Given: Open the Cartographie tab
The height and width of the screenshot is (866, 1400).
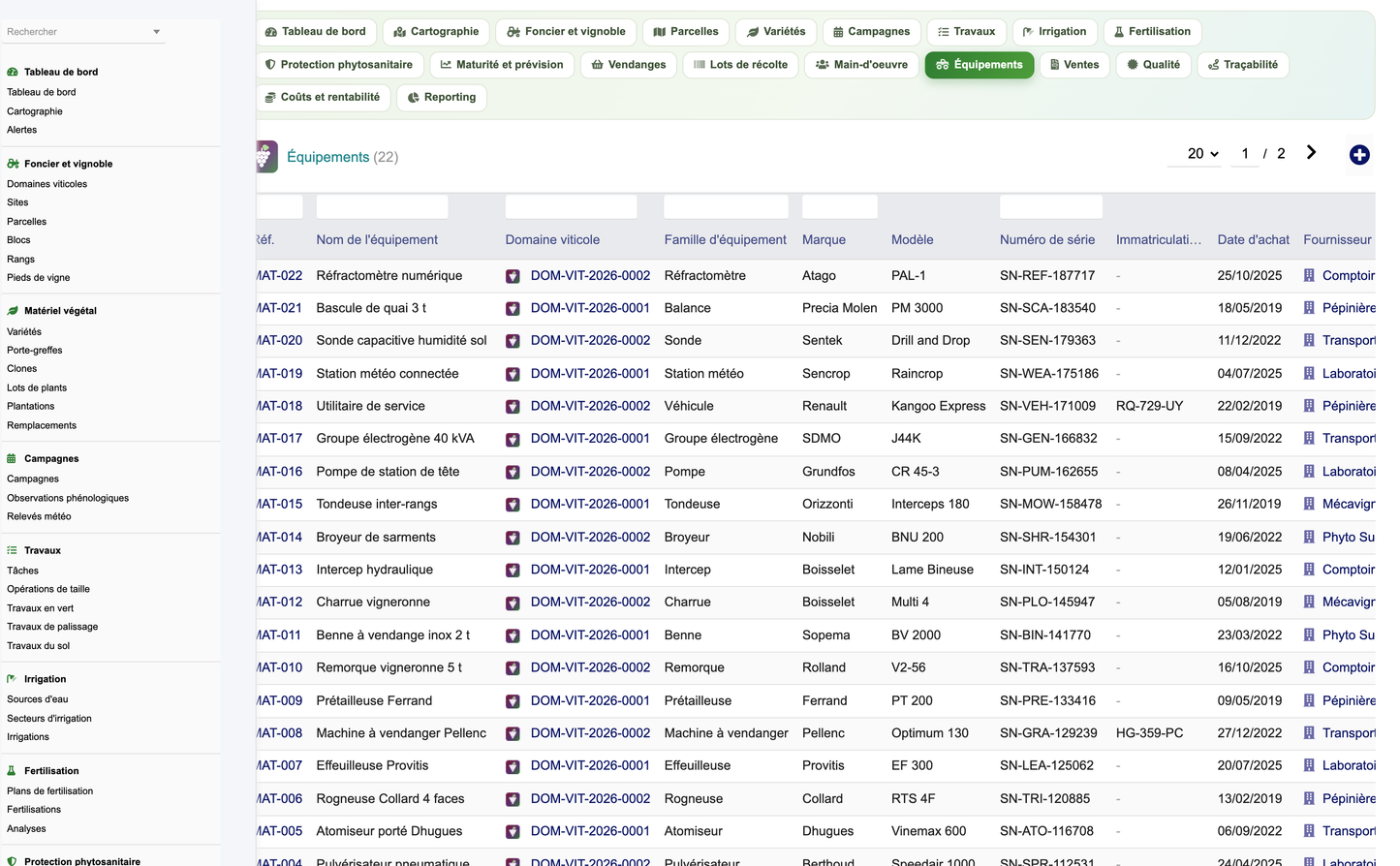Looking at the screenshot, I should coord(436,32).
